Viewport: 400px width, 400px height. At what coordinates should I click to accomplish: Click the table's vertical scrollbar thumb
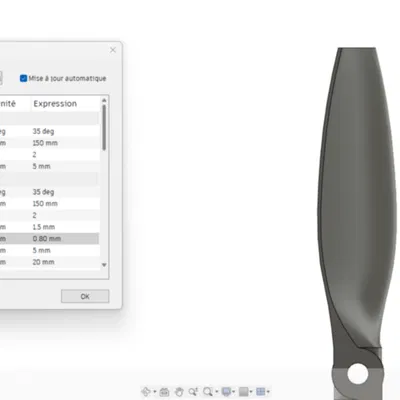pos(104,127)
